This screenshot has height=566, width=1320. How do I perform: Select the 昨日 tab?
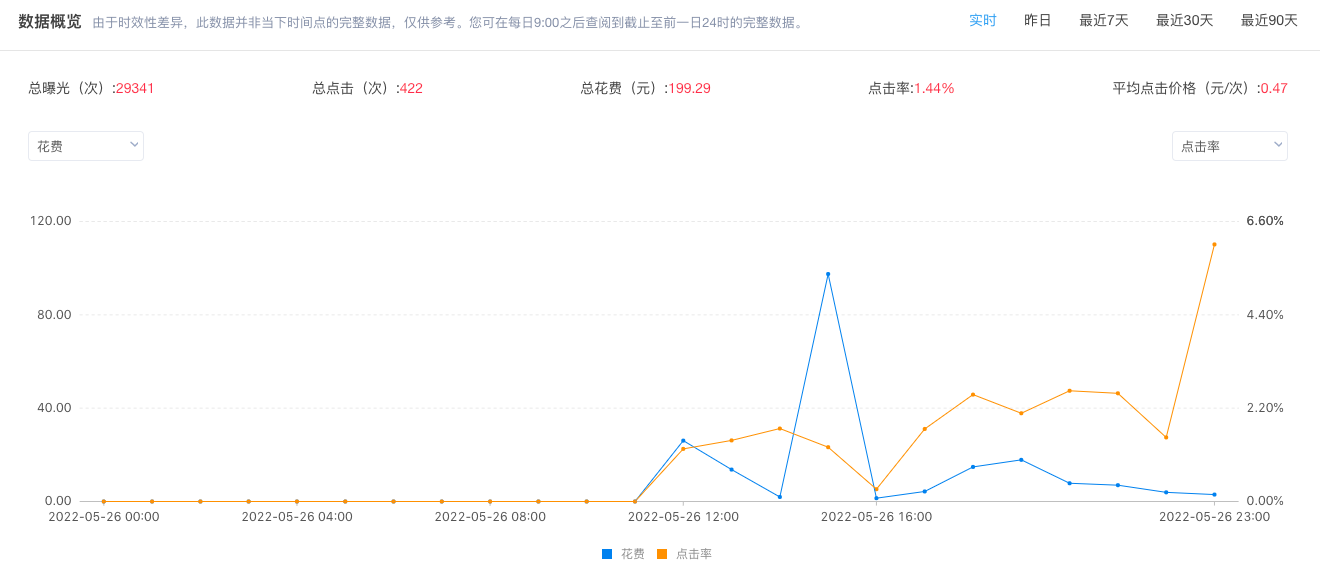(x=1038, y=21)
